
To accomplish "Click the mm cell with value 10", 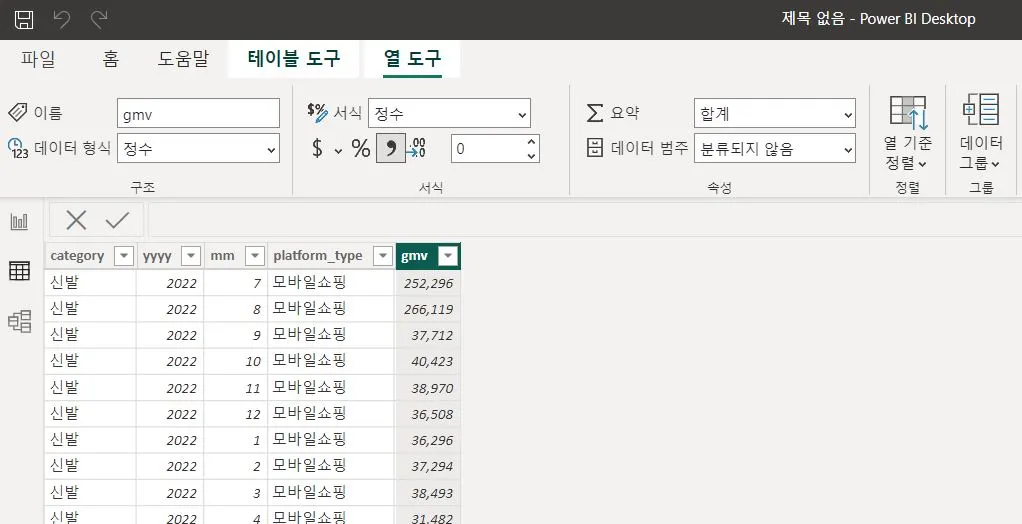I will [236, 361].
